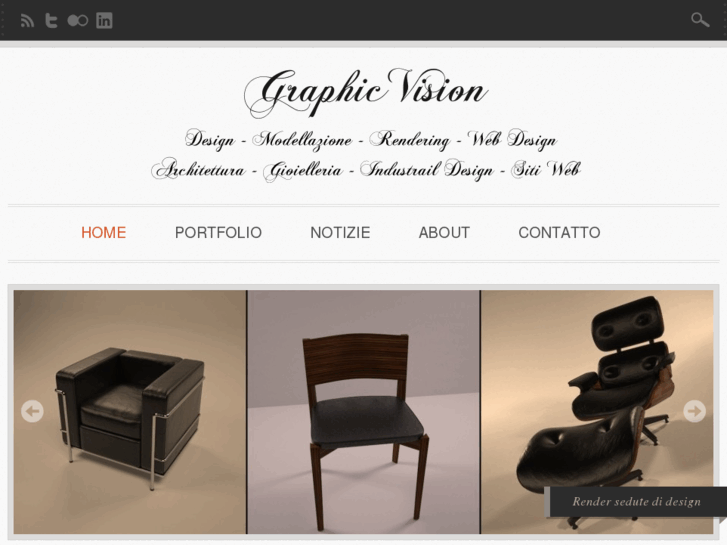
Task: Click the Twitter icon in top bar
Action: [x=51, y=20]
